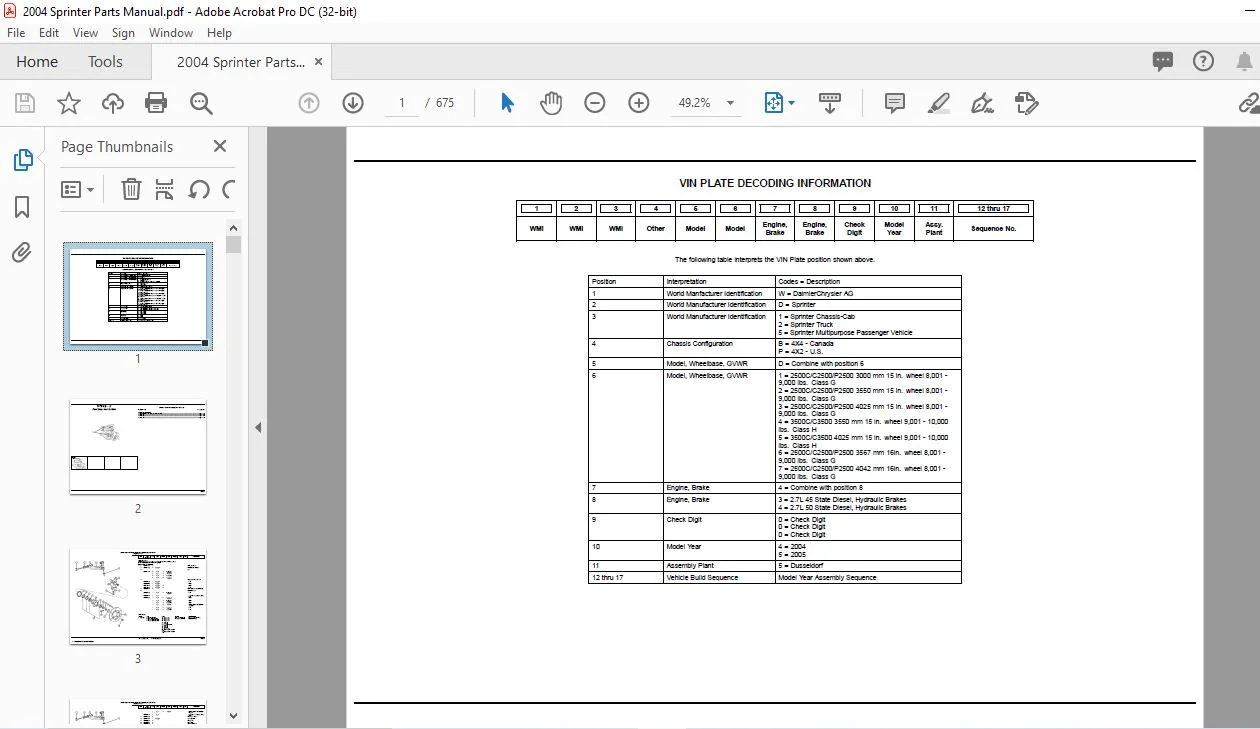Click the current page number field

click(402, 103)
